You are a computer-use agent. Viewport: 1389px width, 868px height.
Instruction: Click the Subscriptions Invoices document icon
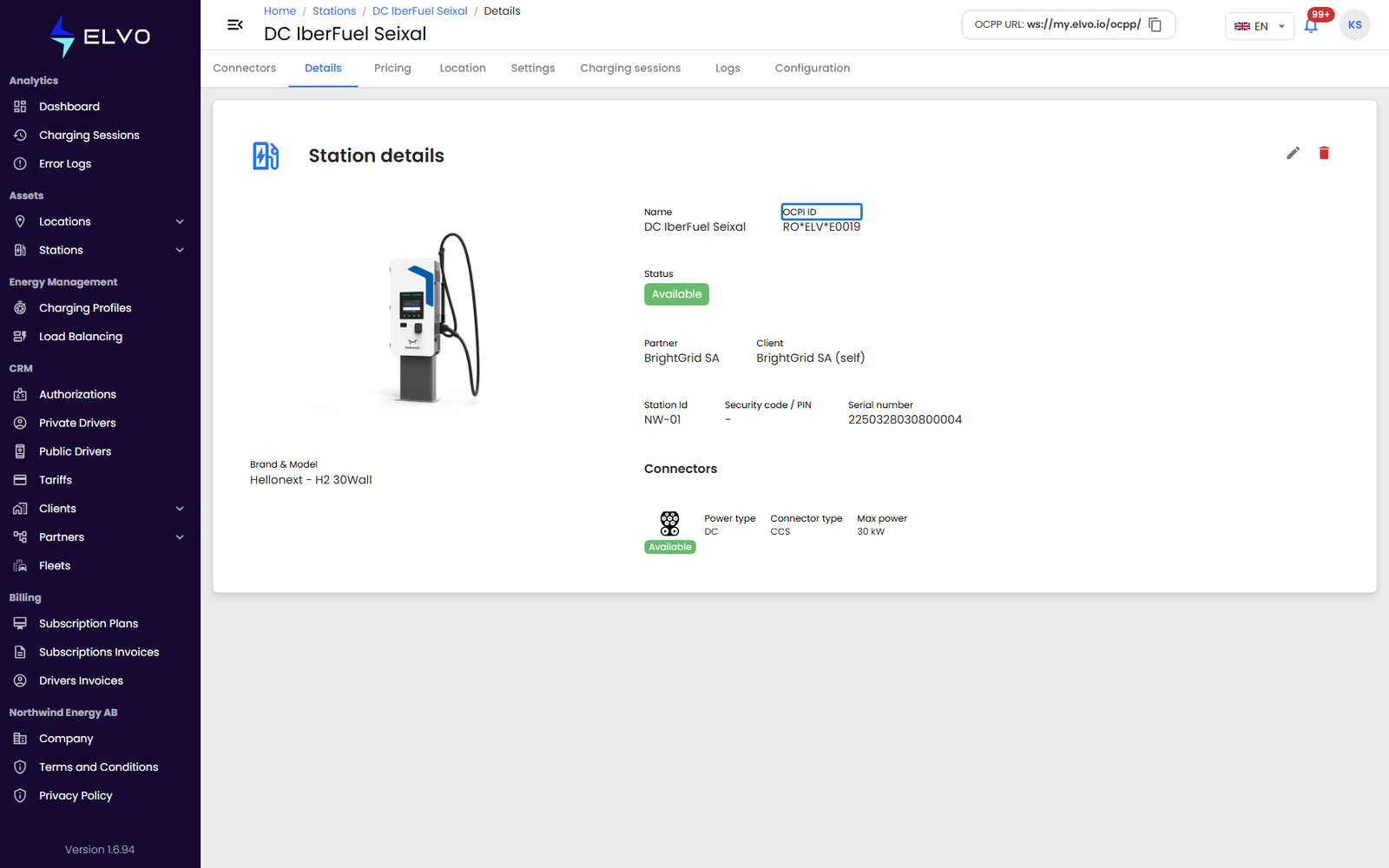20,652
